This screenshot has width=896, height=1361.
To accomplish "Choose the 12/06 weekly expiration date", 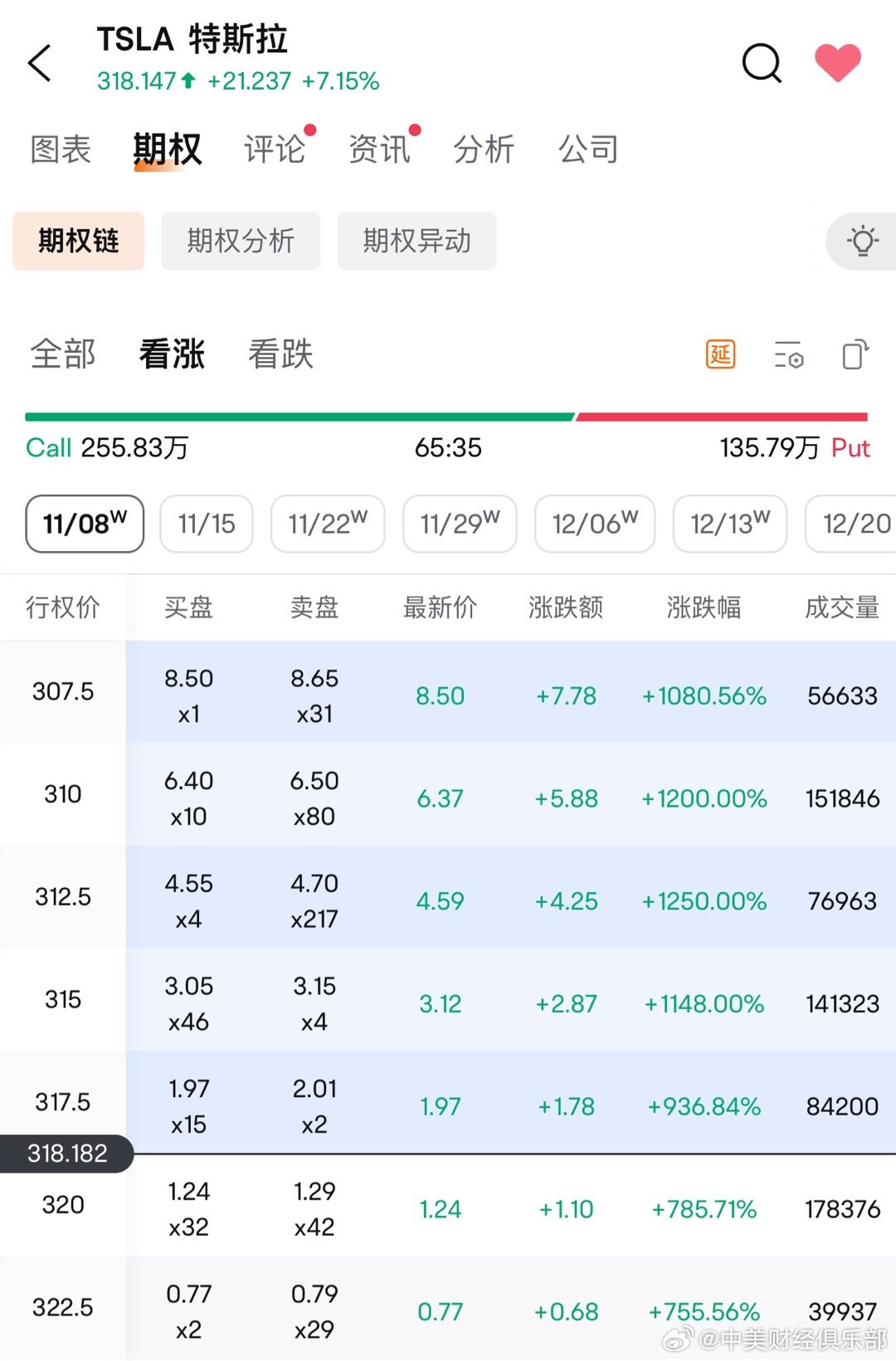I will tap(595, 524).
